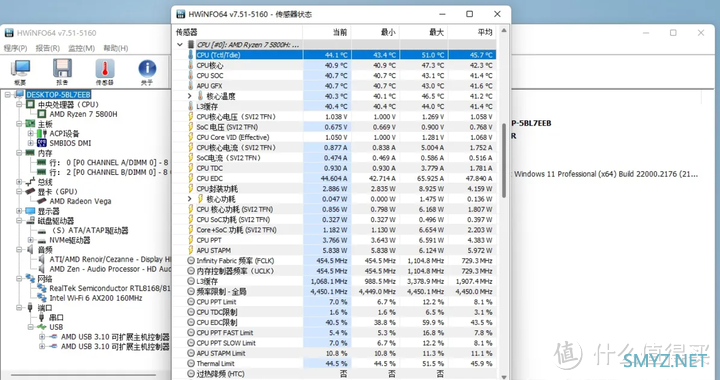Open the 监控(M) menu

click(x=81, y=48)
